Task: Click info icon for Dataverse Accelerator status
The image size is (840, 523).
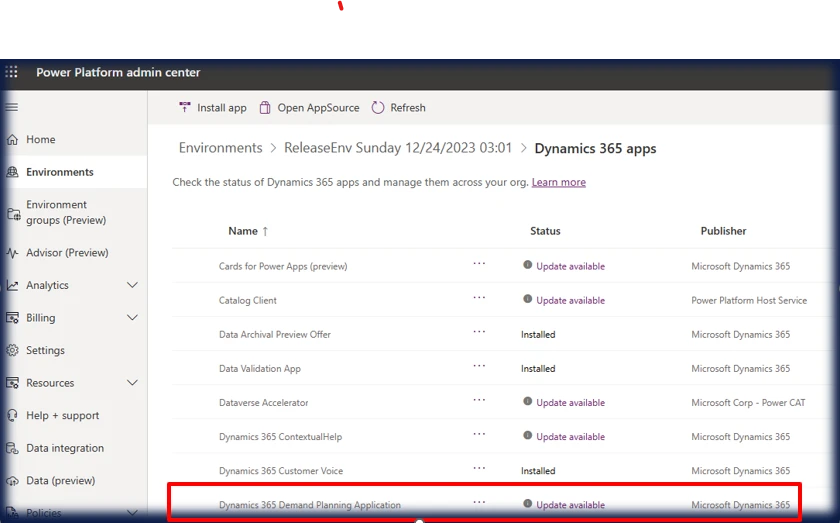Action: tap(528, 401)
